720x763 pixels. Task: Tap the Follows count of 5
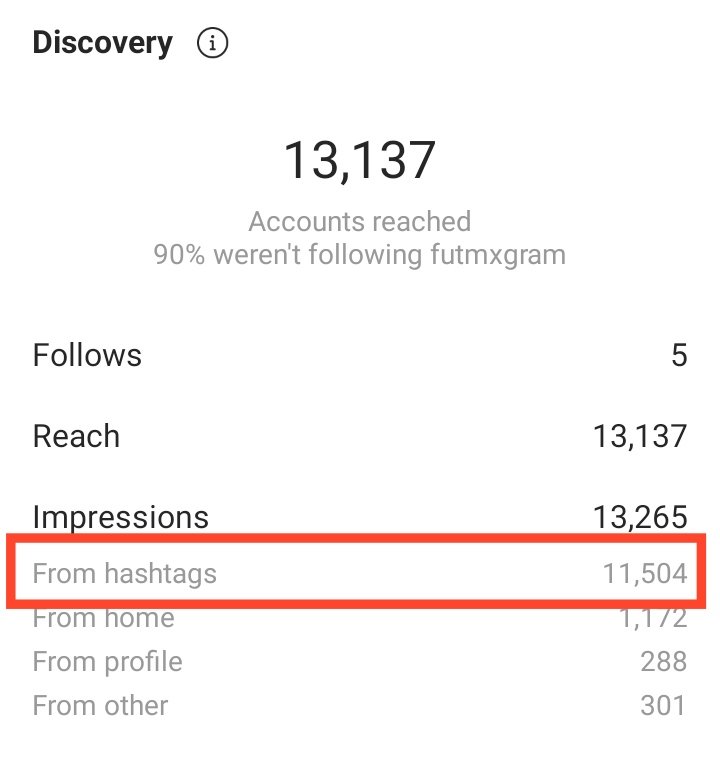pyautogui.click(x=679, y=355)
